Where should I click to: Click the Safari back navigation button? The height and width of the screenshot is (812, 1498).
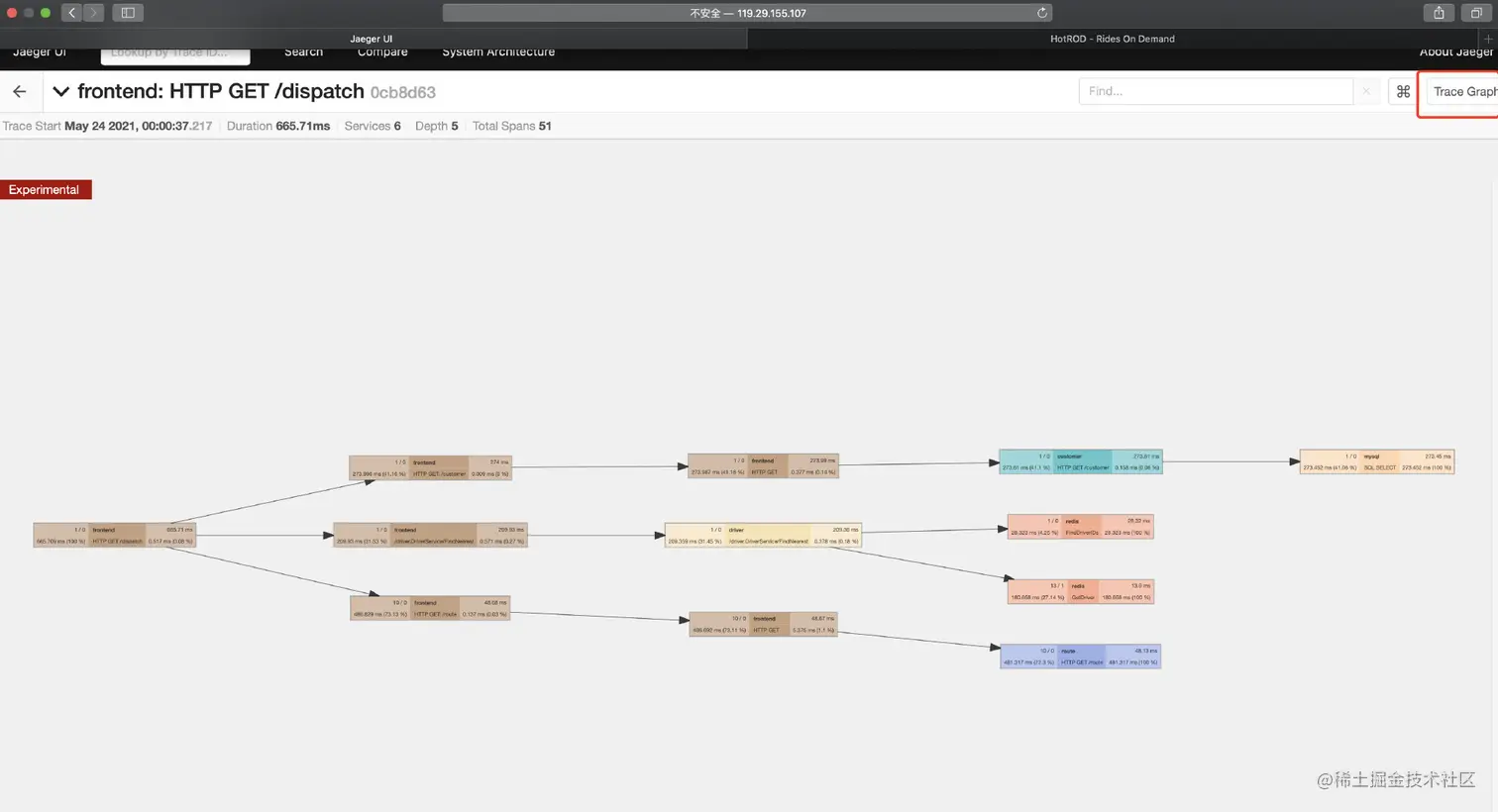pyautogui.click(x=72, y=13)
